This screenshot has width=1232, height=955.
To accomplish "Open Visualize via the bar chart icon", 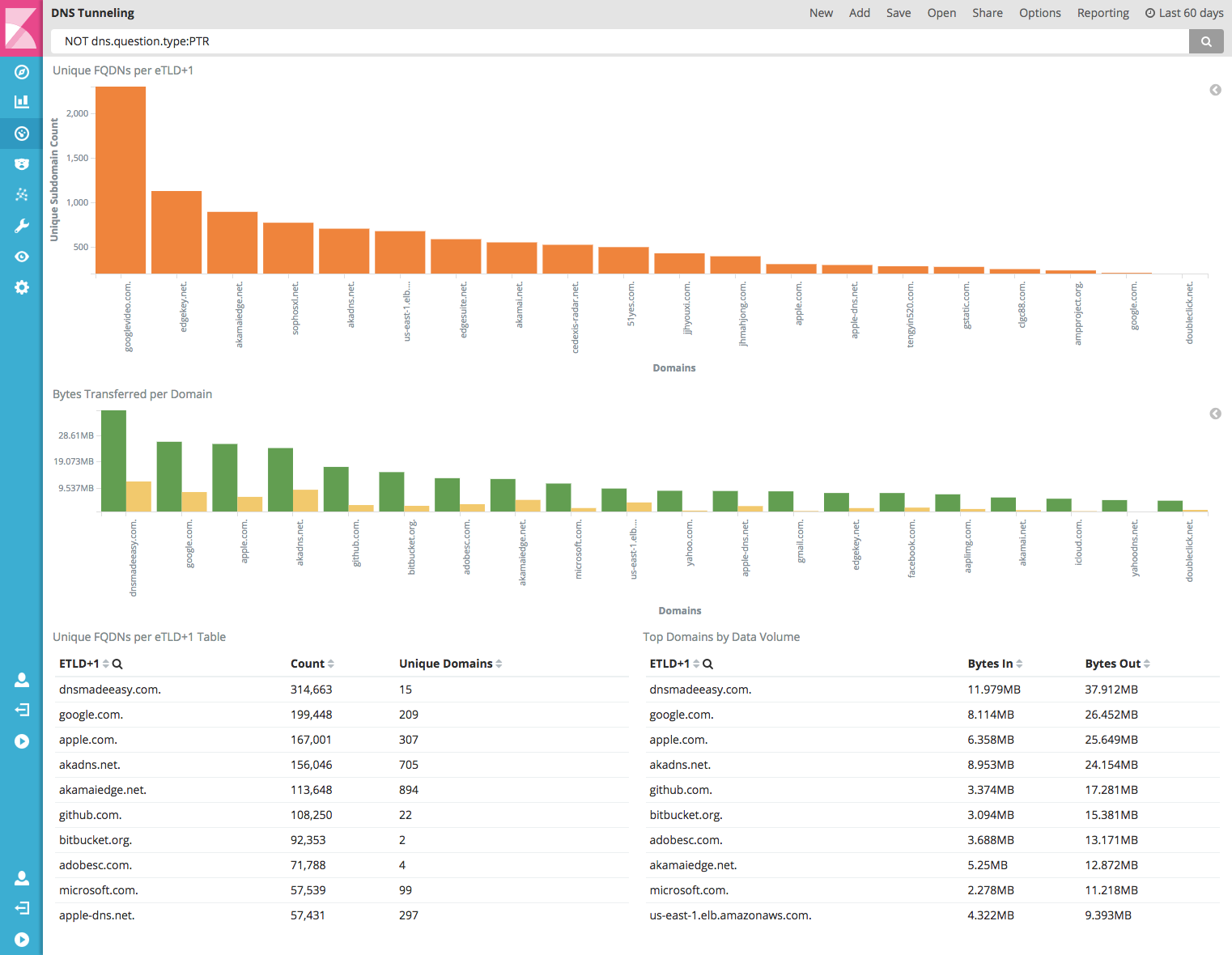I will (22, 102).
